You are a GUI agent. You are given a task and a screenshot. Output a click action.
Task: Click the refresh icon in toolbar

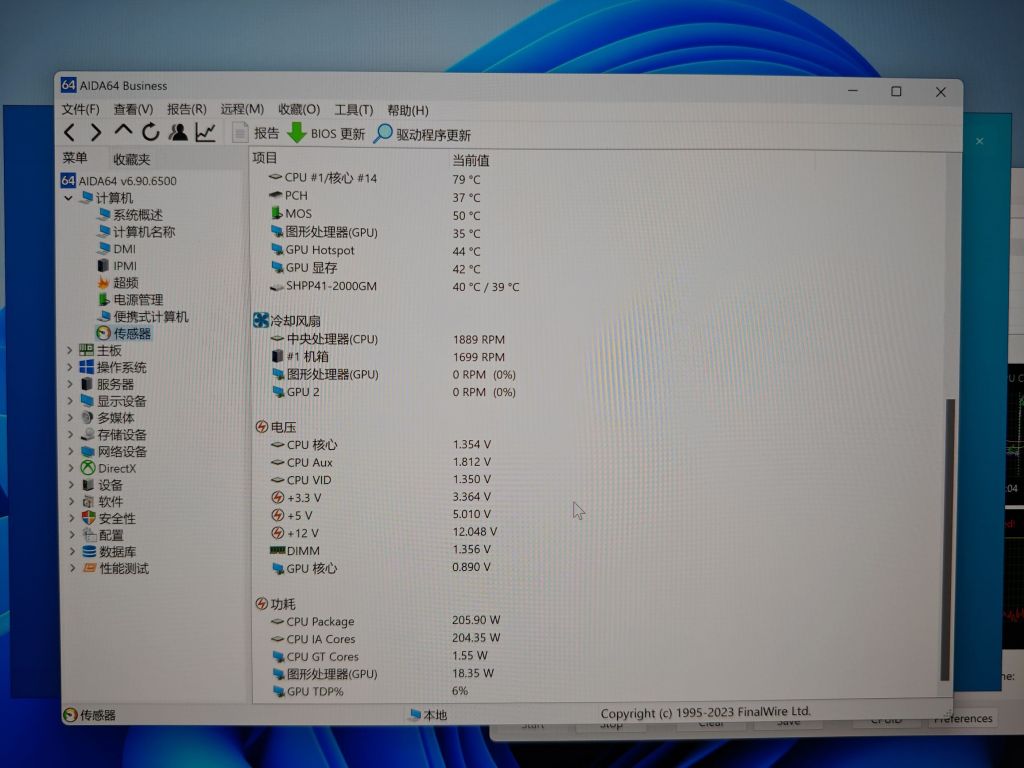tap(150, 132)
